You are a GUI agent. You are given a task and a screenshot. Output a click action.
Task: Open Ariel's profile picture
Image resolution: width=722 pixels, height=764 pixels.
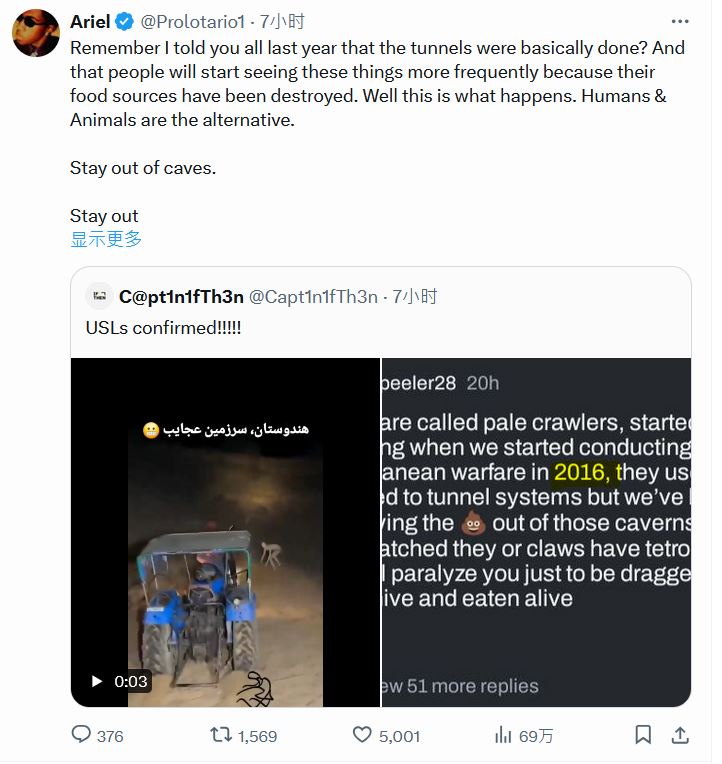(x=35, y=33)
